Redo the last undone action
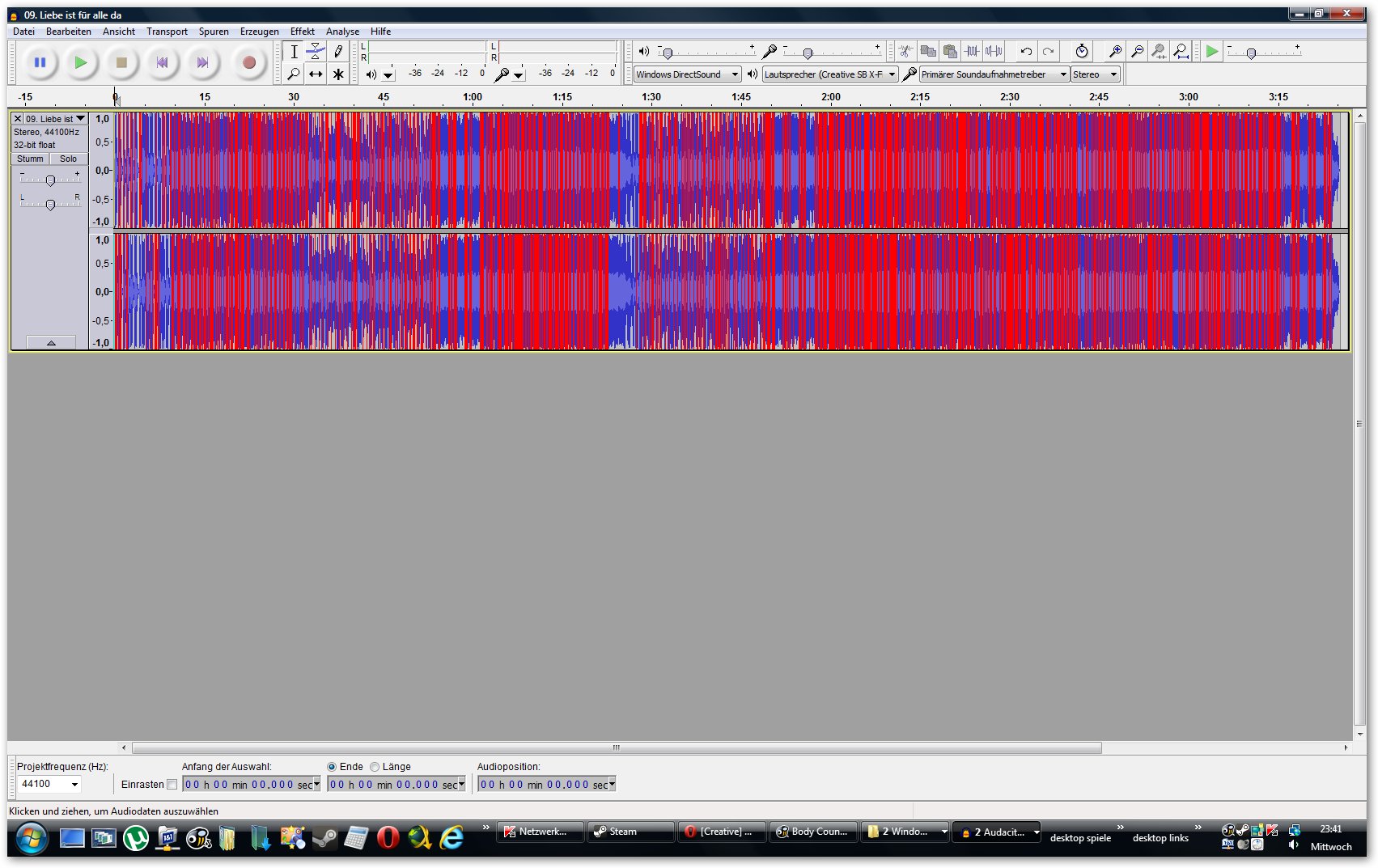This screenshot has height=868, width=1378. click(1048, 51)
